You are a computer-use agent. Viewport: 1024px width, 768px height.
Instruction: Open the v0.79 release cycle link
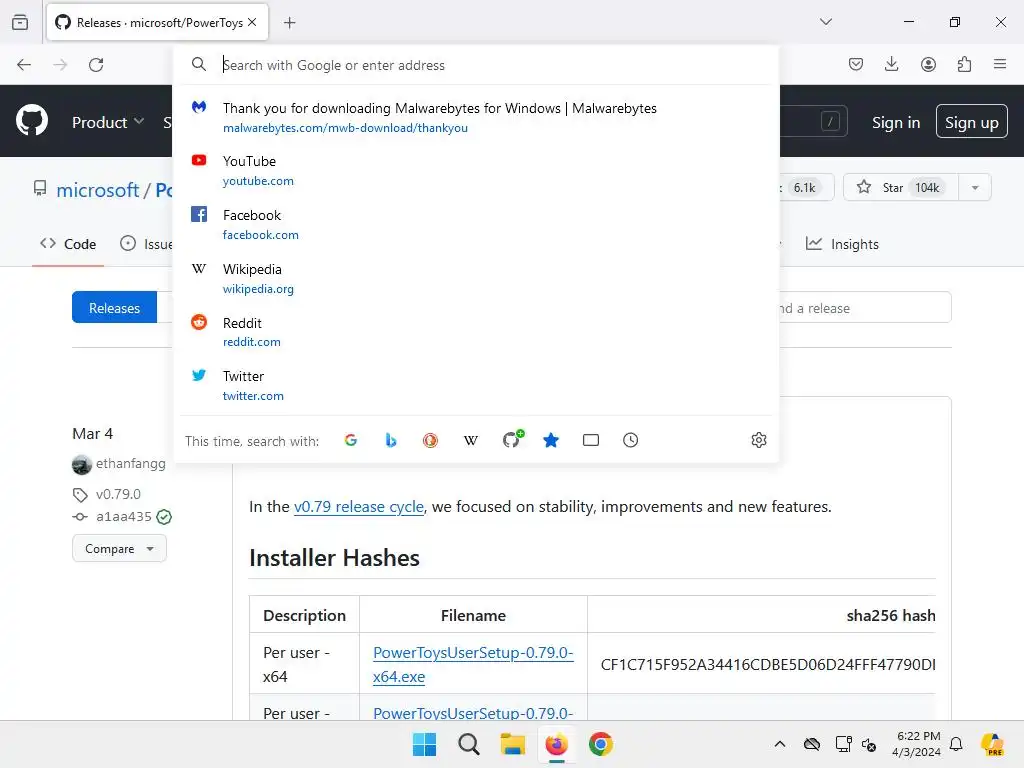coord(359,507)
